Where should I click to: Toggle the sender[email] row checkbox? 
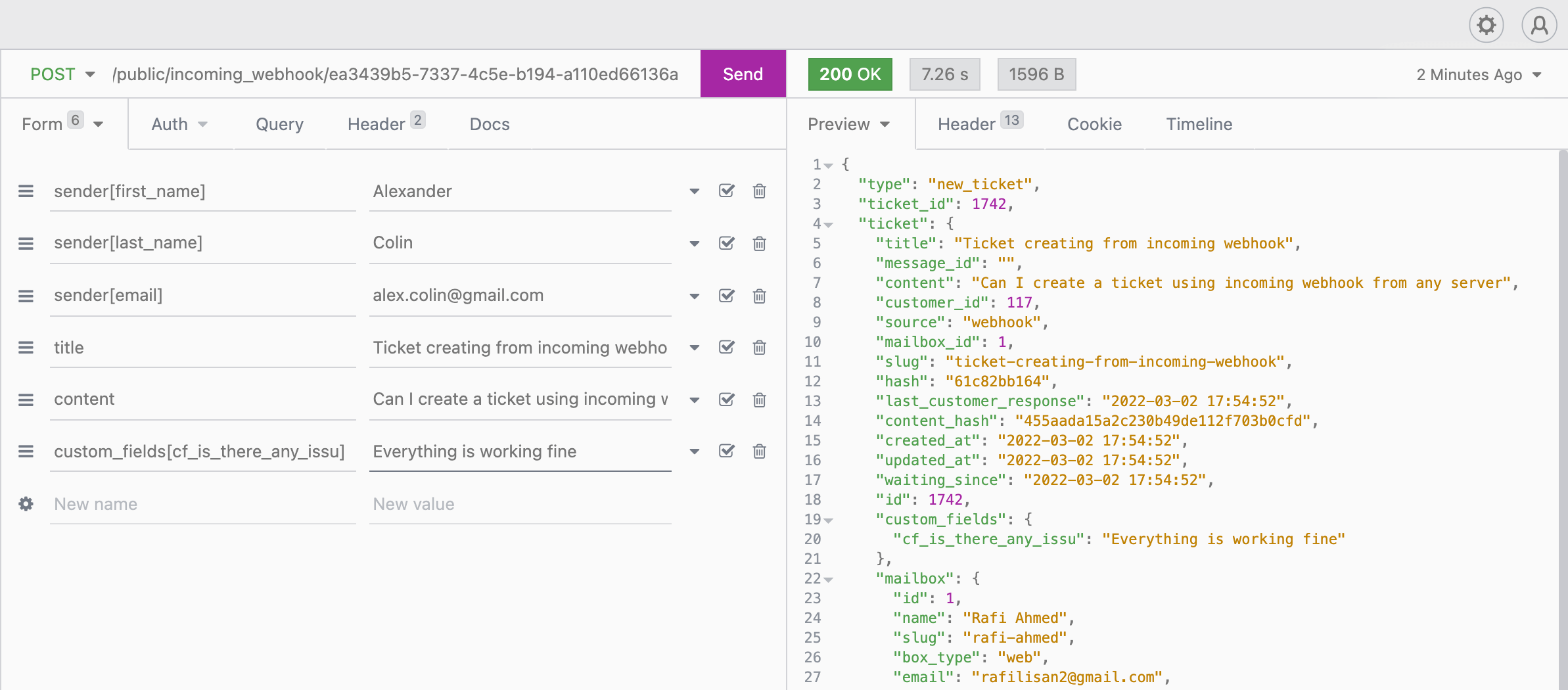tap(726, 295)
